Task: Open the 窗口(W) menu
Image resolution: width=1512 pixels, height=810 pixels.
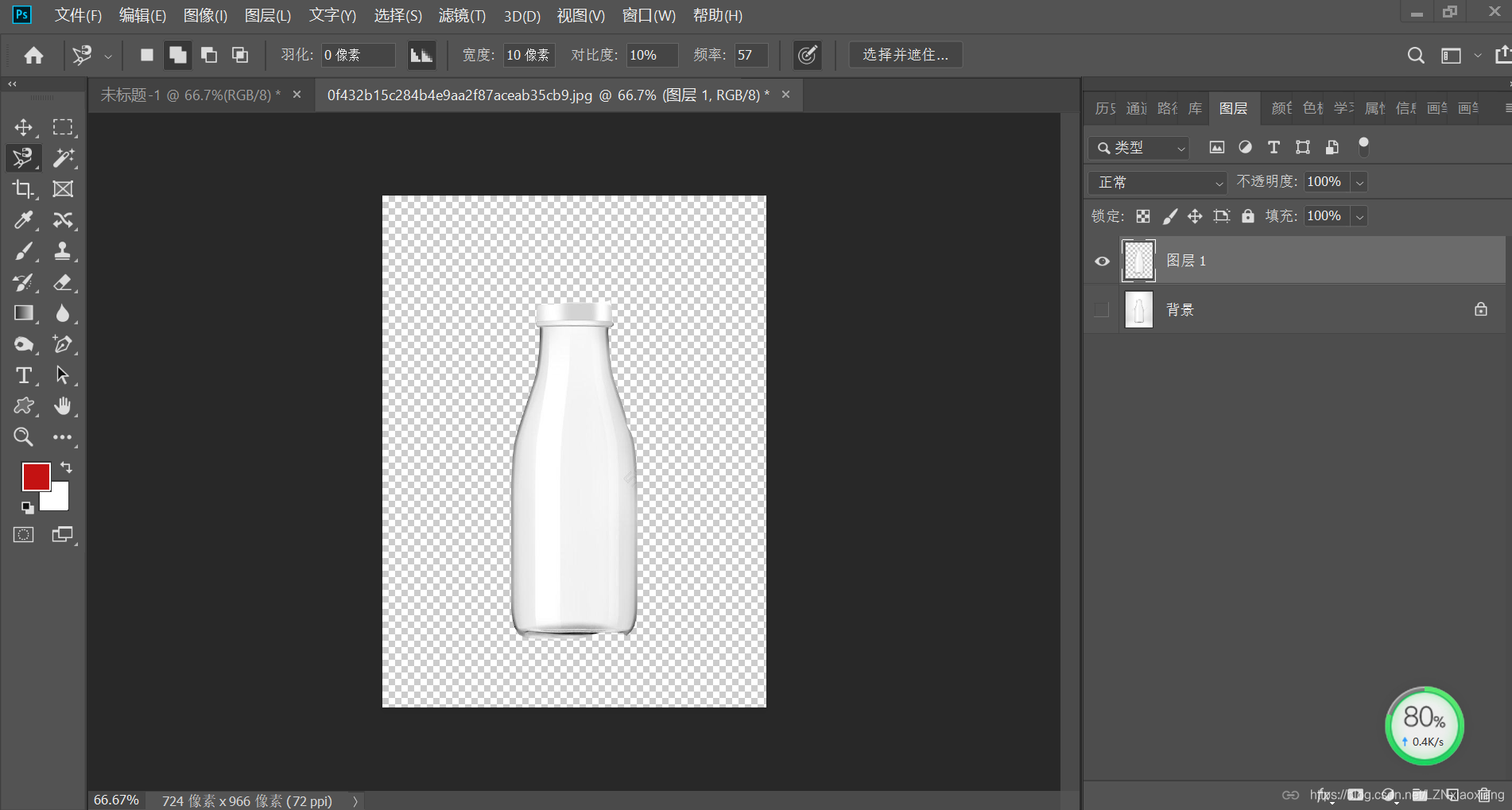Action: (x=649, y=15)
